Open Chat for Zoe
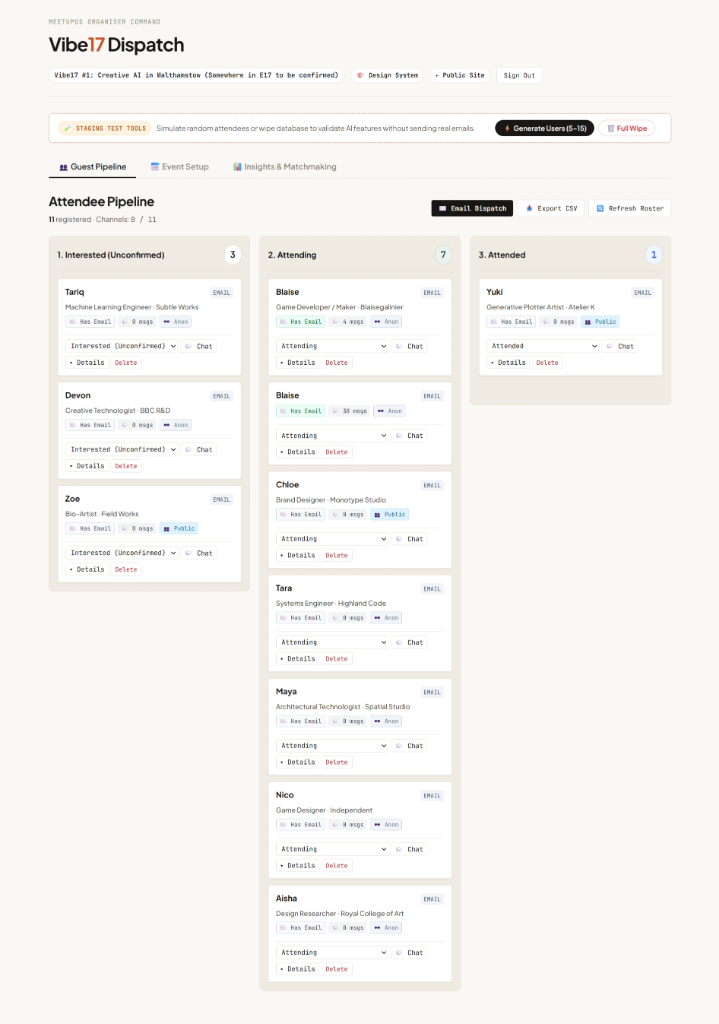This screenshot has width=719, height=1024. pyautogui.click(x=199, y=552)
